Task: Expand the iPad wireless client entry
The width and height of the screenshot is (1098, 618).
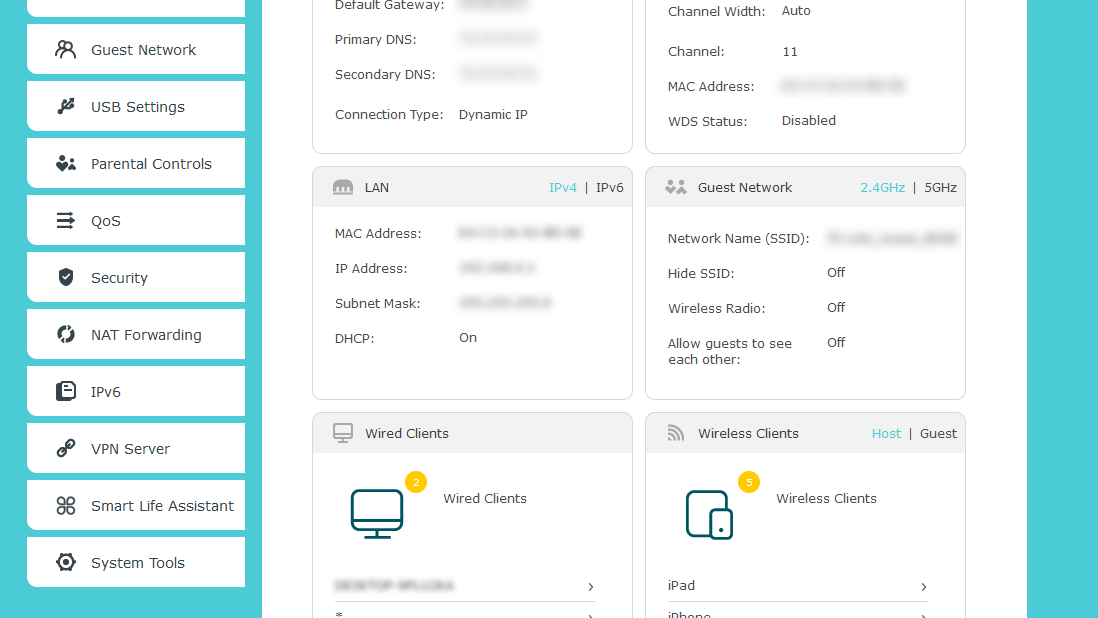Action: (923, 587)
